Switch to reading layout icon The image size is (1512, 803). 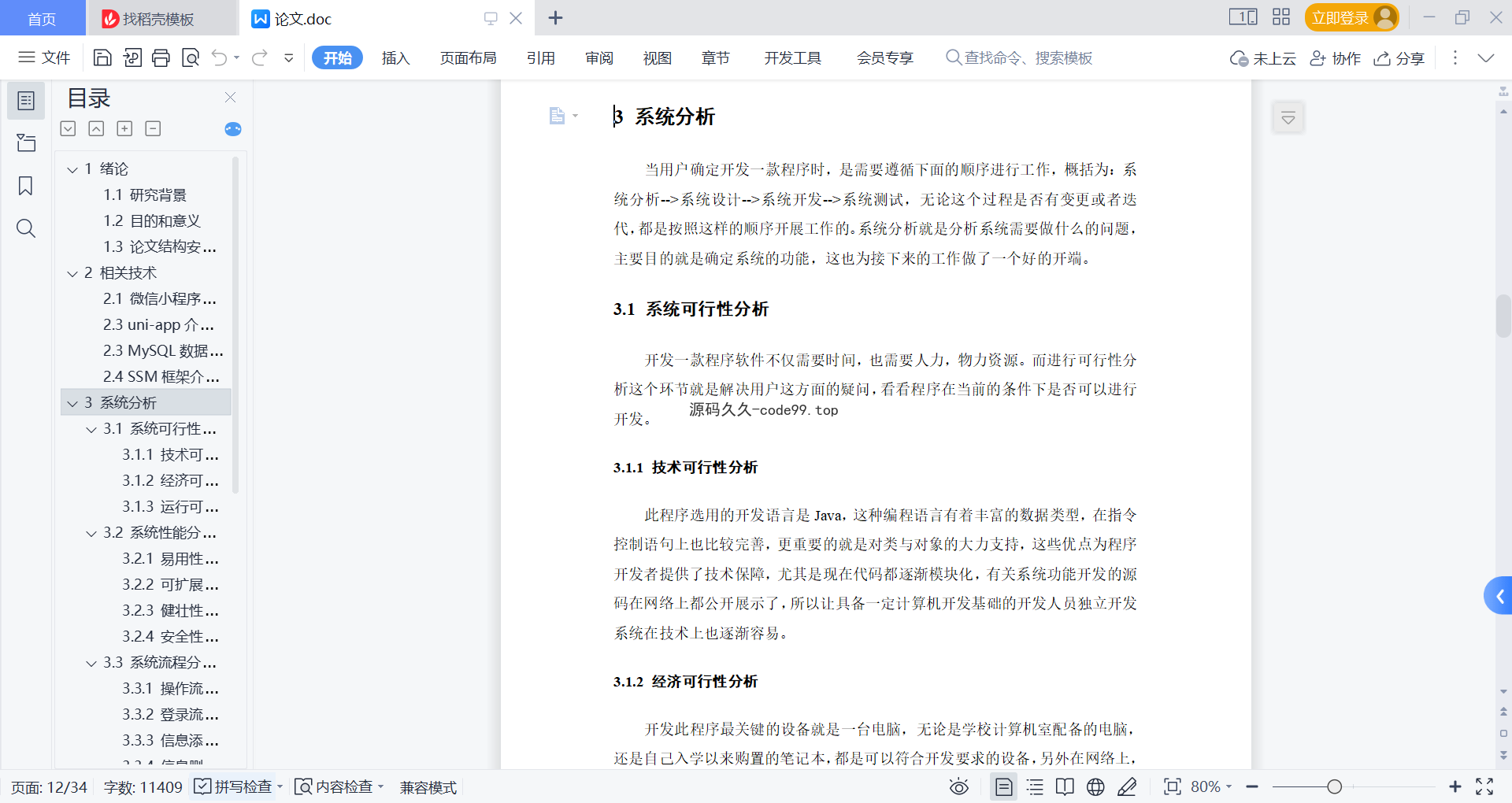[x=1065, y=786]
